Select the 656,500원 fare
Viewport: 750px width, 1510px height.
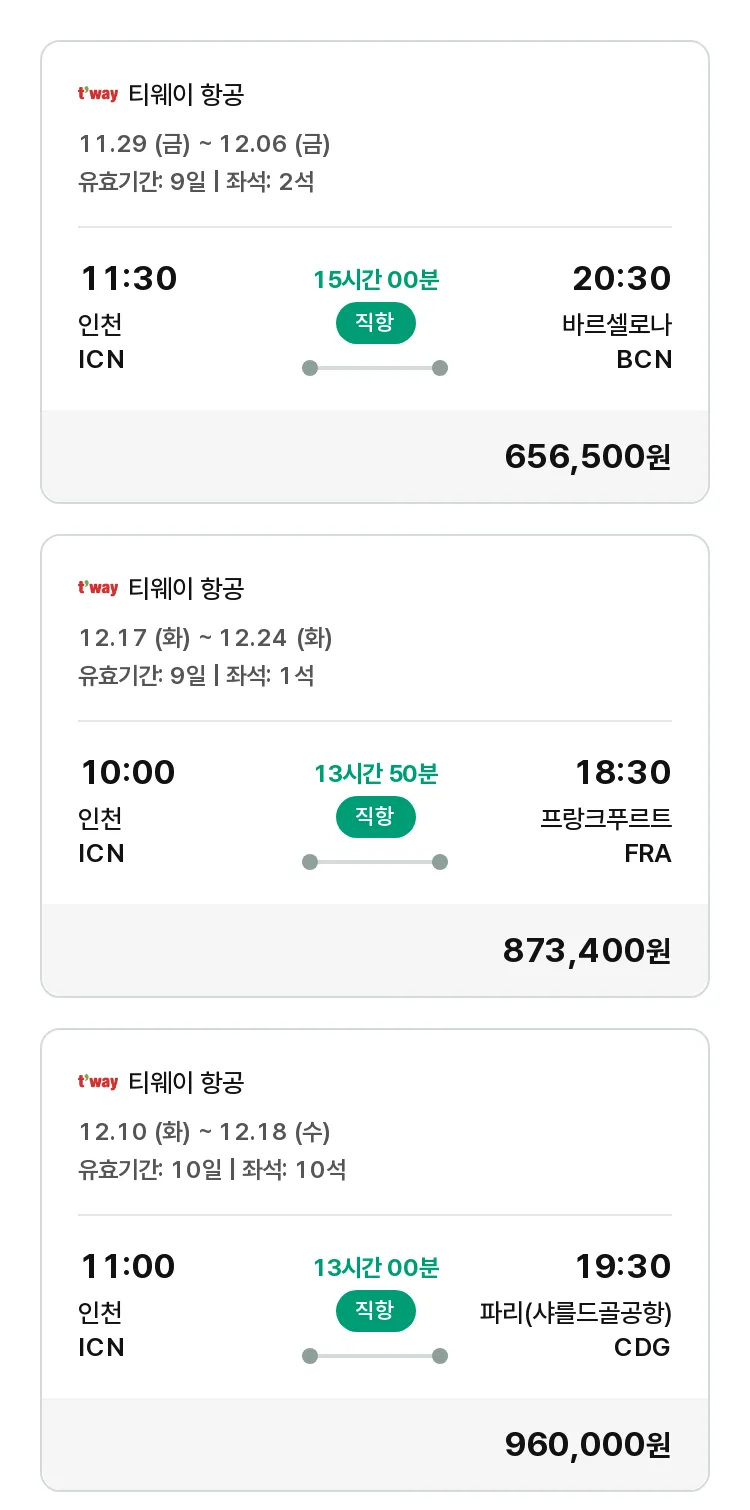click(587, 456)
